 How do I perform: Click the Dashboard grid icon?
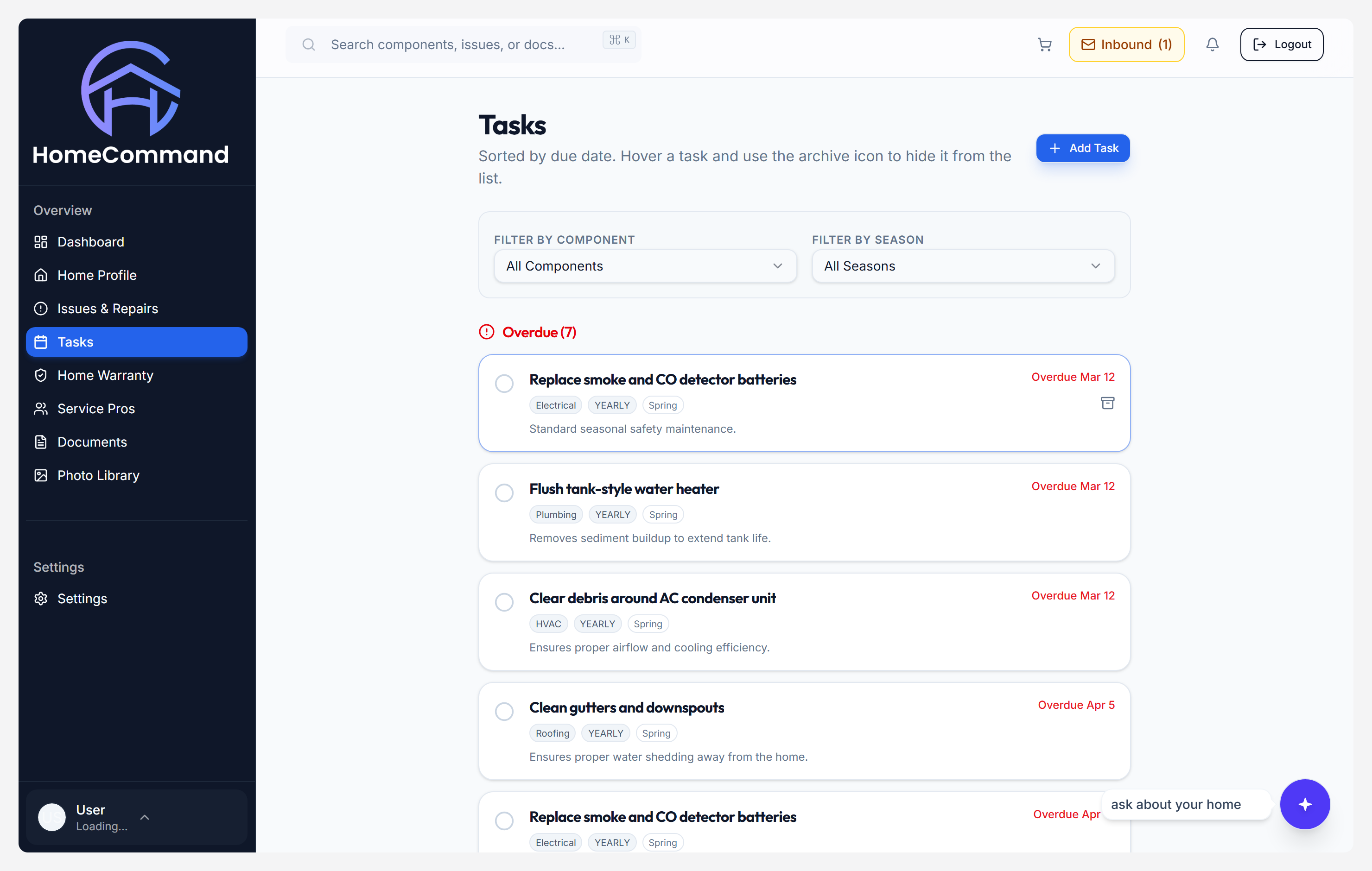(x=40, y=242)
